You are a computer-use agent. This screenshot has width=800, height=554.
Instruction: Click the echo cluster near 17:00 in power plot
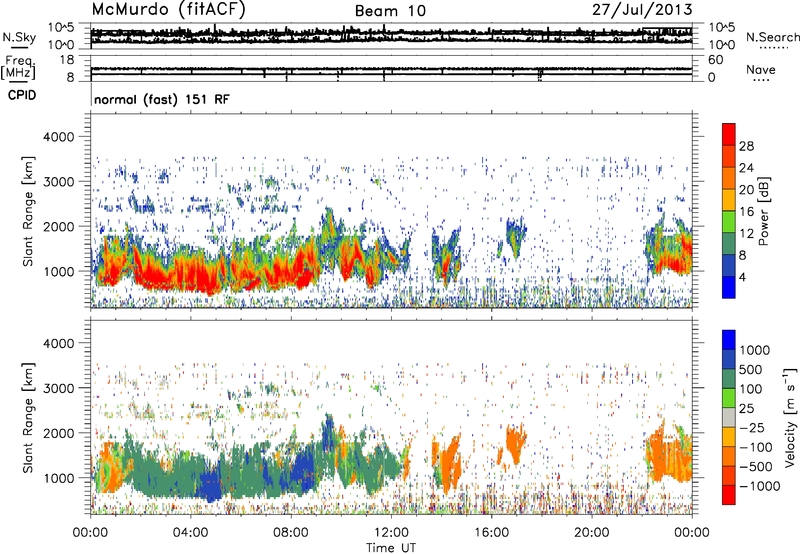pos(515,236)
